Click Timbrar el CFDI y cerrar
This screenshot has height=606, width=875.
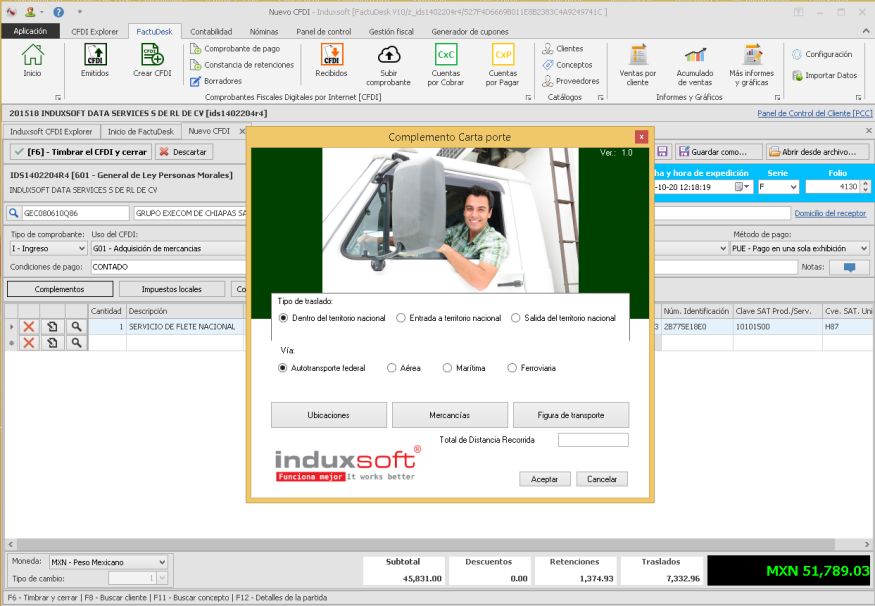[x=81, y=152]
